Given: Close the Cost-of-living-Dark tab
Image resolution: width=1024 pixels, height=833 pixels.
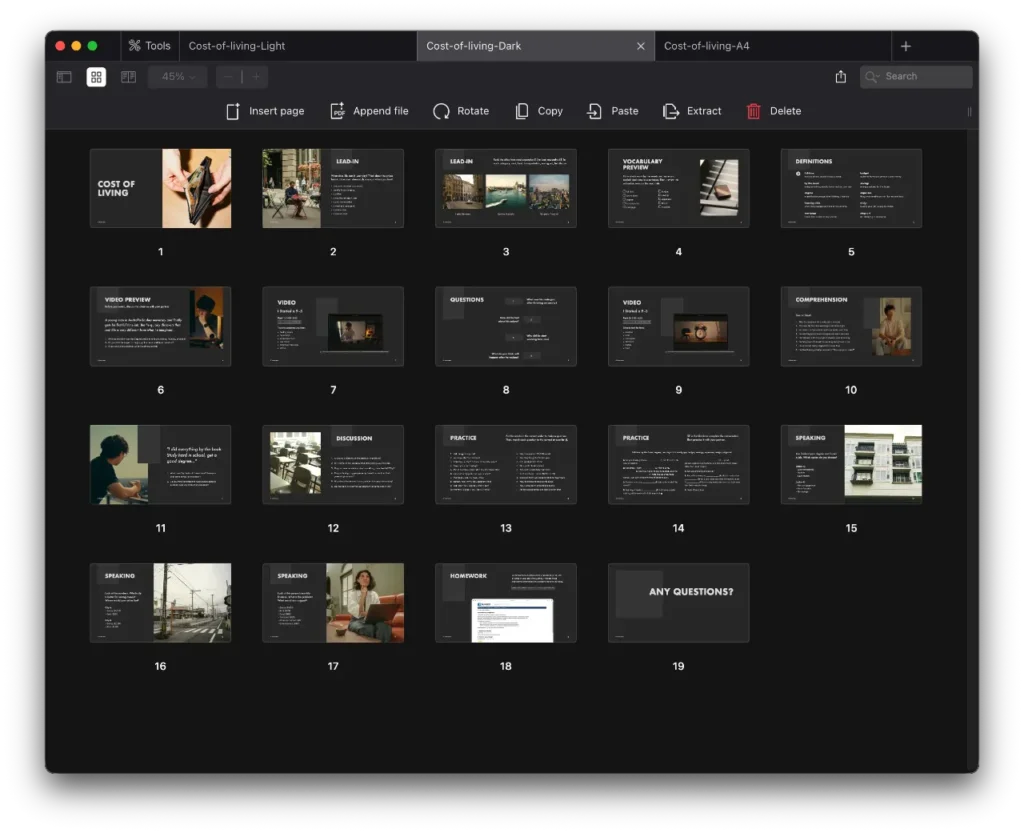Looking at the screenshot, I should (x=641, y=46).
